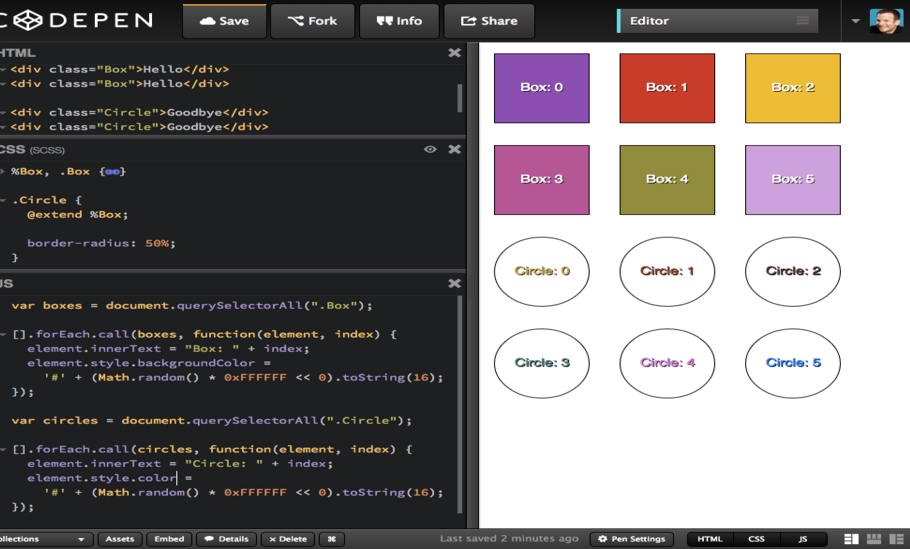This screenshot has height=549, width=910.
Task: Click the var circles declaration line
Action: point(211,421)
